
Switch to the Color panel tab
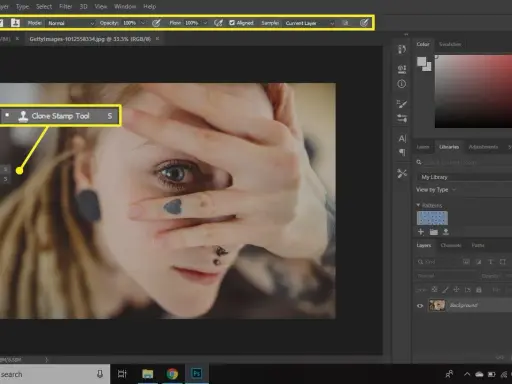[x=423, y=44]
